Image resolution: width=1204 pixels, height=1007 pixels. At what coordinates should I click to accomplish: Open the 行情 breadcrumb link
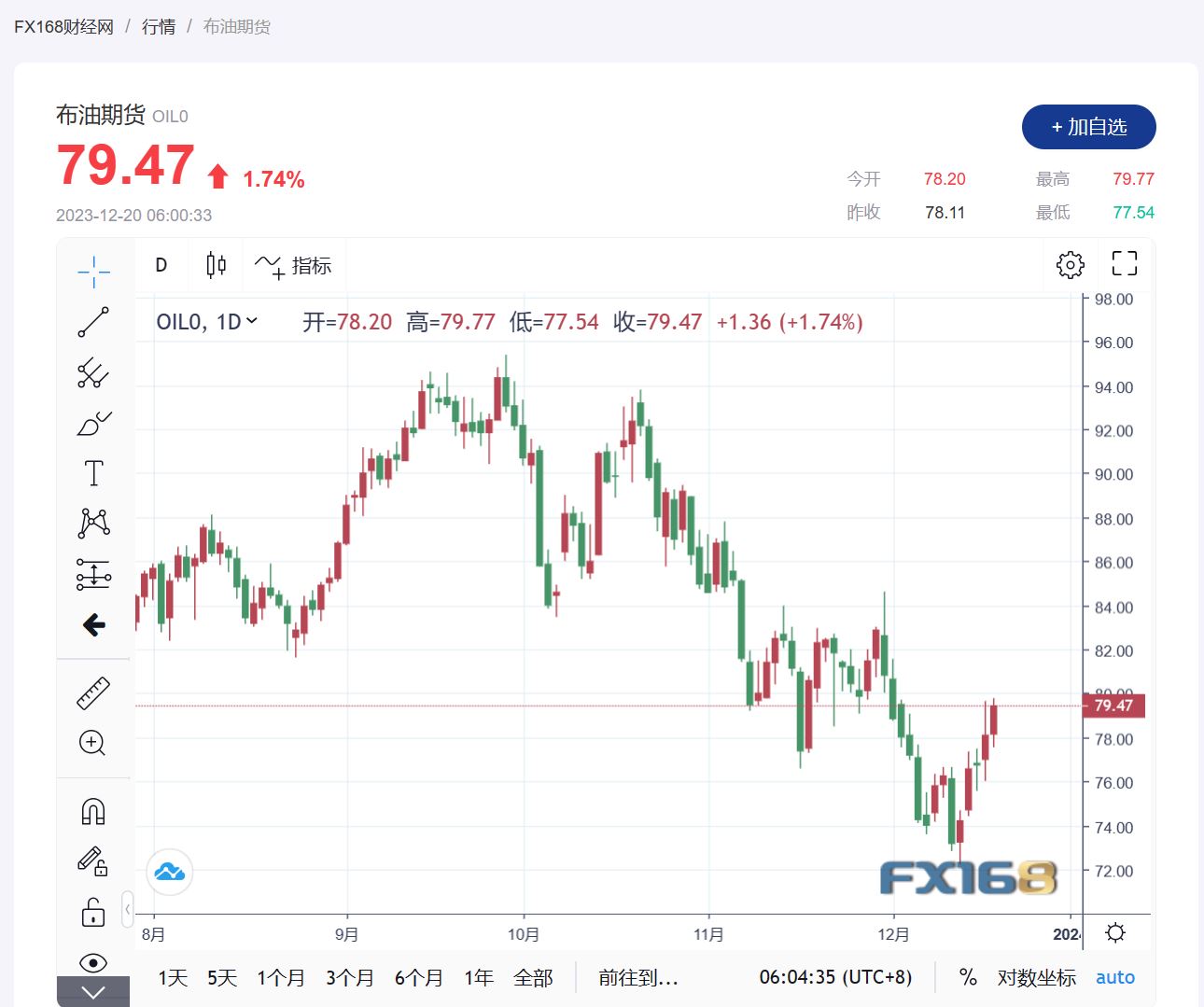(x=159, y=27)
